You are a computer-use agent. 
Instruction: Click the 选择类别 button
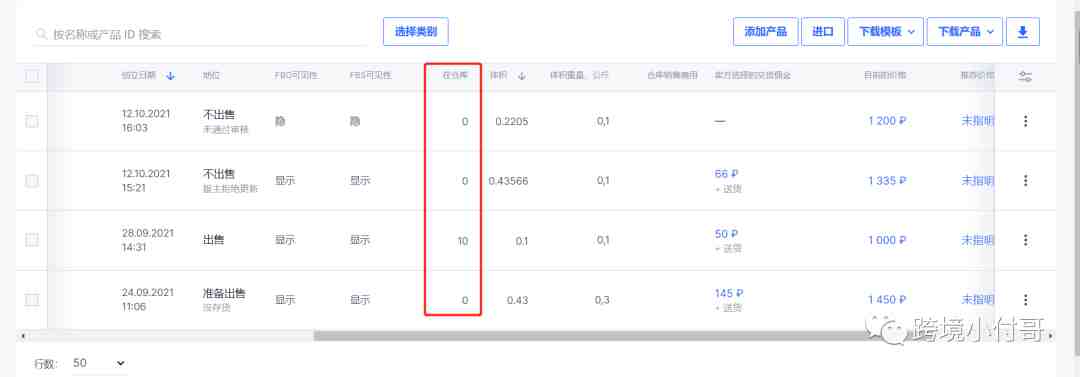point(415,32)
